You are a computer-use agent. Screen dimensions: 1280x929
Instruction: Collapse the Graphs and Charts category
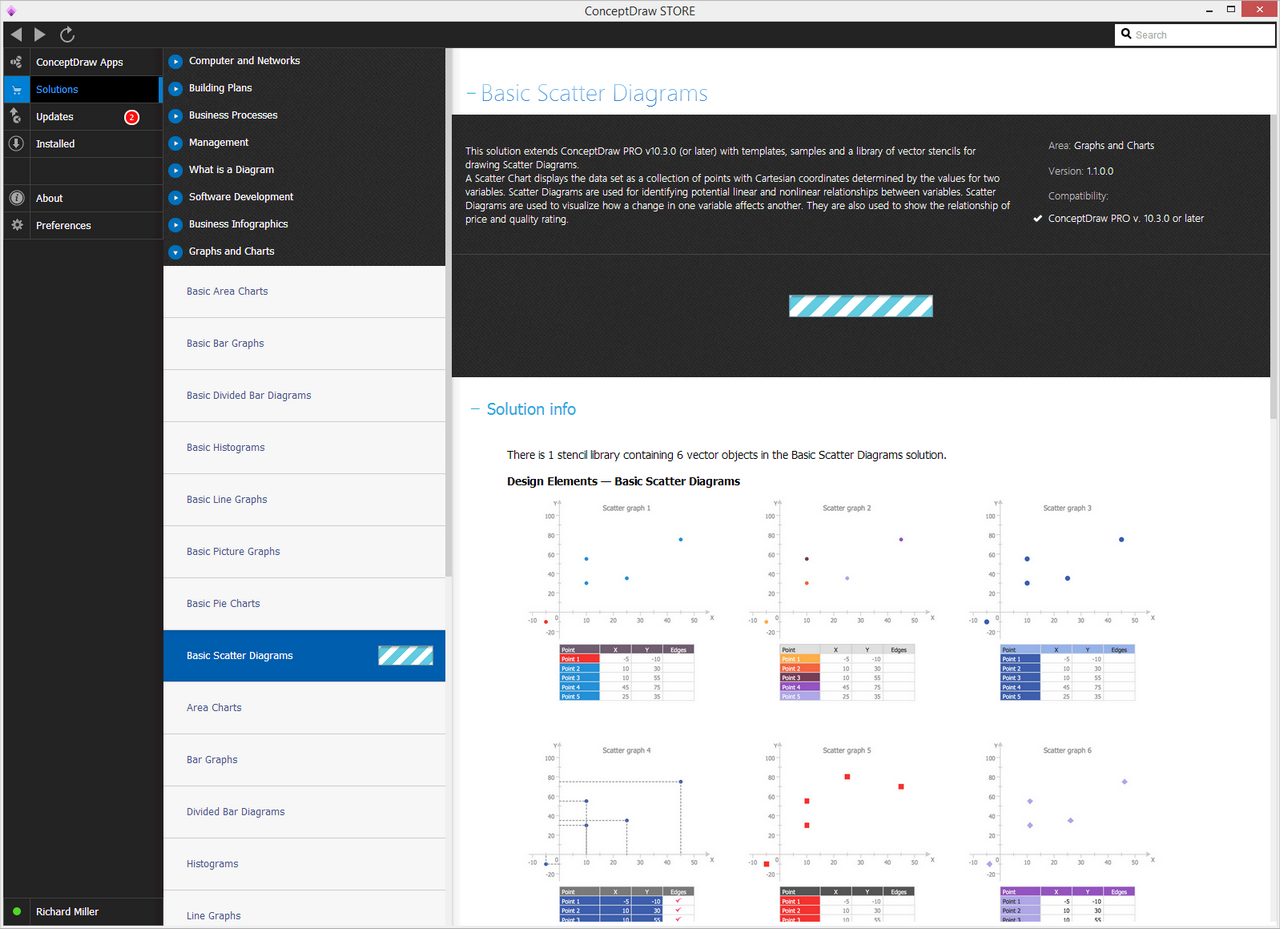coord(175,252)
